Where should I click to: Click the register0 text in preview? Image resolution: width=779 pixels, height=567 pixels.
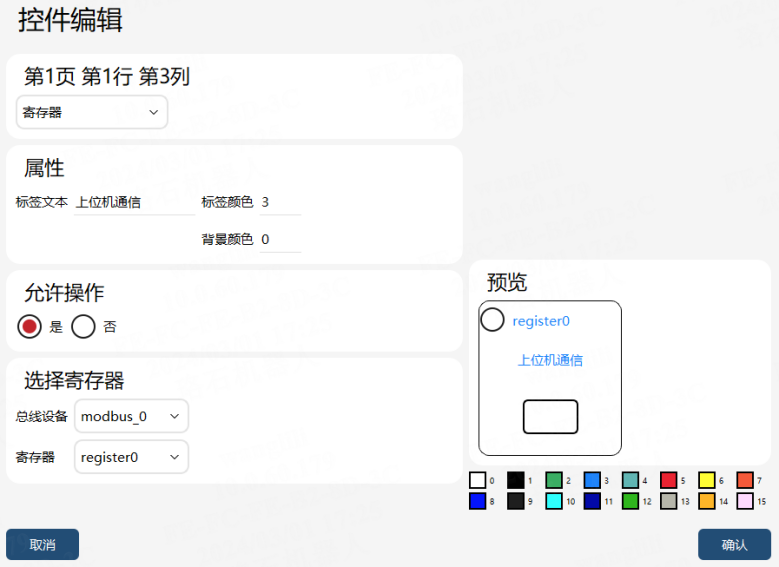coord(541,321)
